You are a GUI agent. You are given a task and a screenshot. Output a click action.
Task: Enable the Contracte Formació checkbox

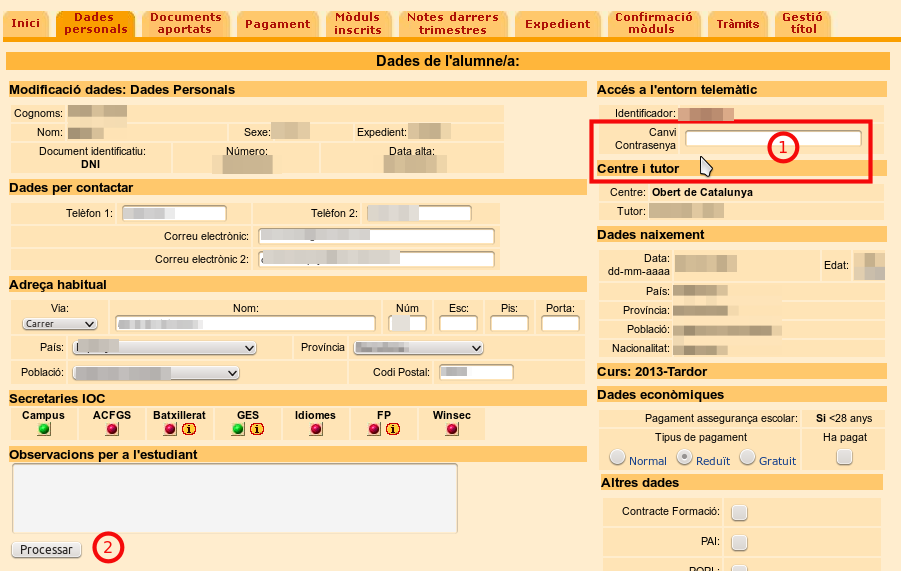(x=739, y=512)
